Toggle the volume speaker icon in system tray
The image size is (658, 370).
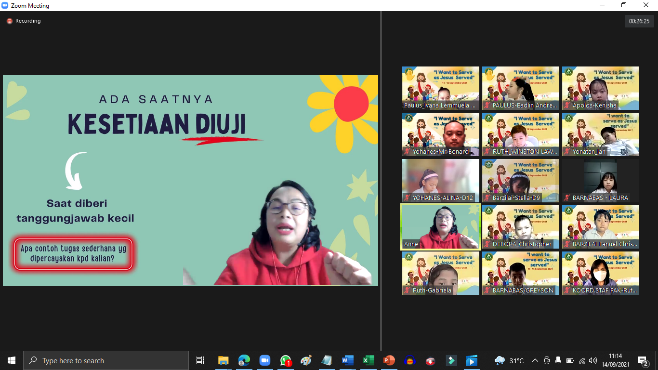593,360
